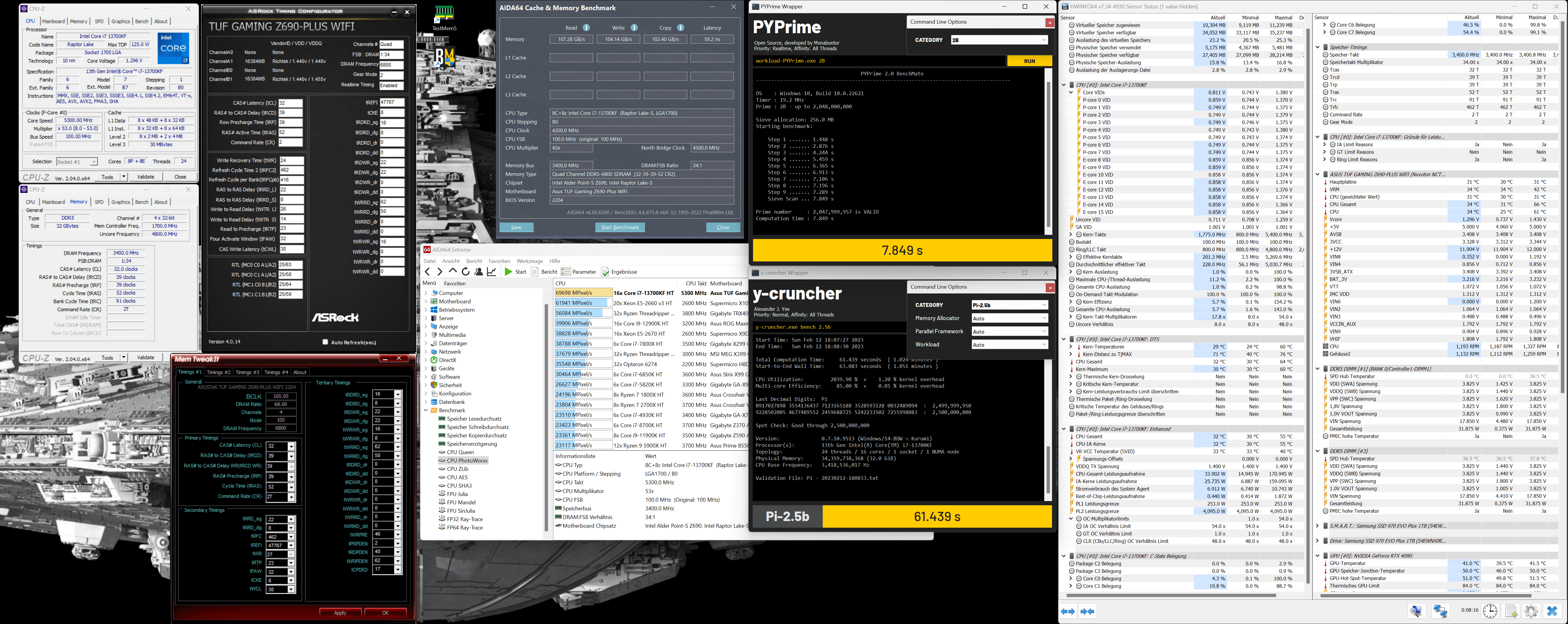Open HWiNFO settings gear icon
This screenshot has width=1568, height=624.
coord(1531,611)
